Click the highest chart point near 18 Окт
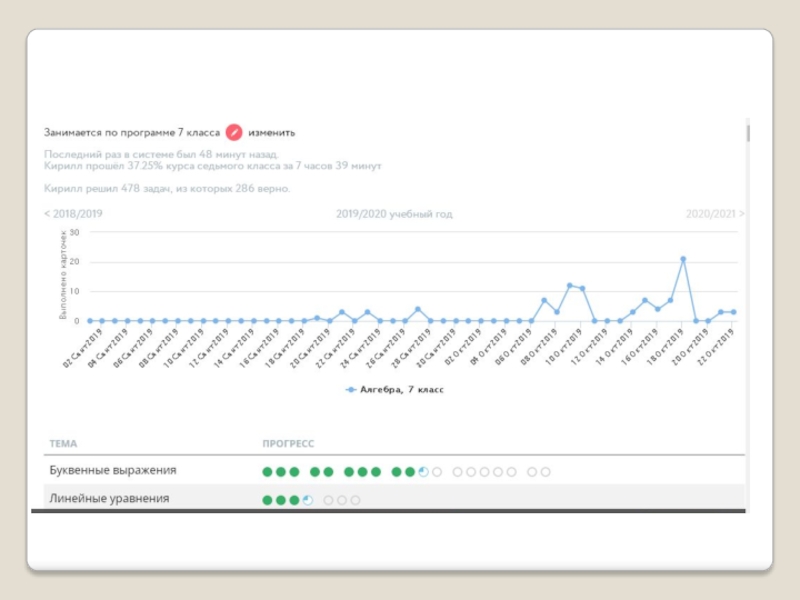The width and height of the screenshot is (800, 600). [683, 259]
